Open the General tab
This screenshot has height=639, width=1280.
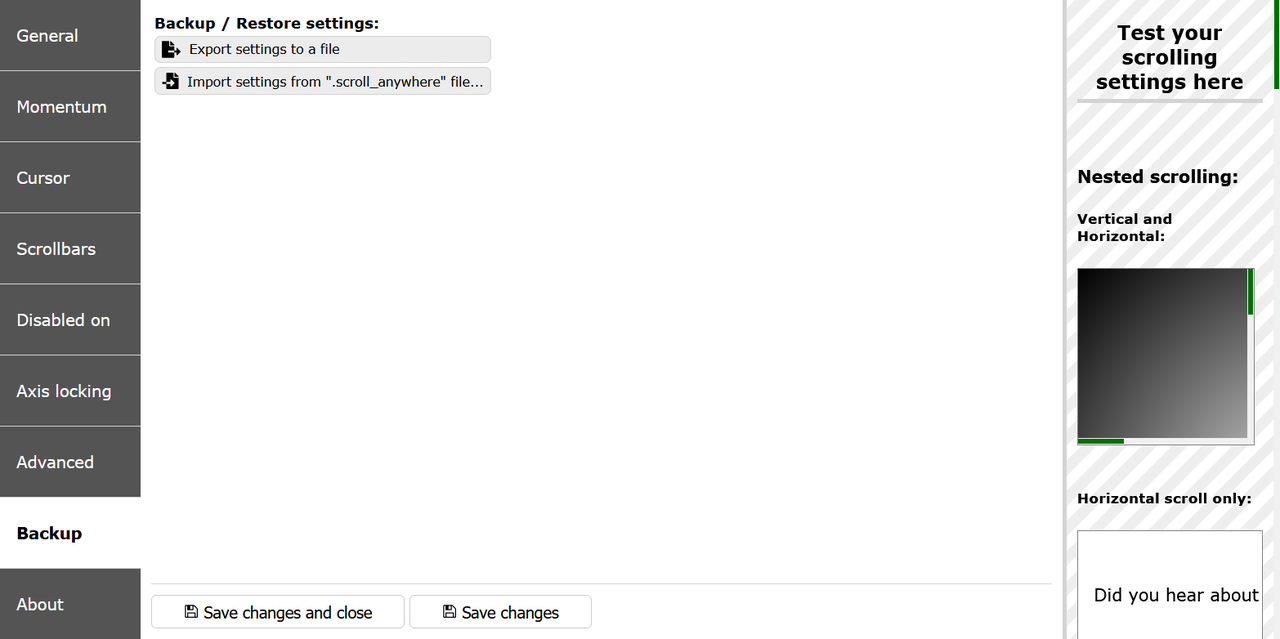click(x=70, y=35)
